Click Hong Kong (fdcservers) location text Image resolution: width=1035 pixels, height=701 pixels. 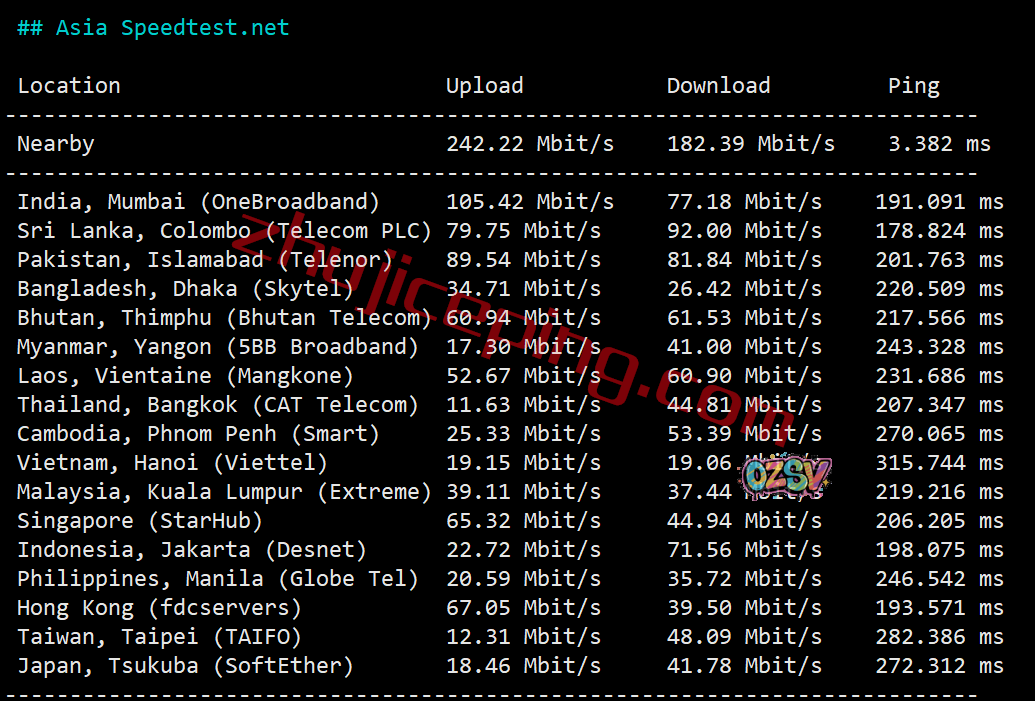point(159,609)
